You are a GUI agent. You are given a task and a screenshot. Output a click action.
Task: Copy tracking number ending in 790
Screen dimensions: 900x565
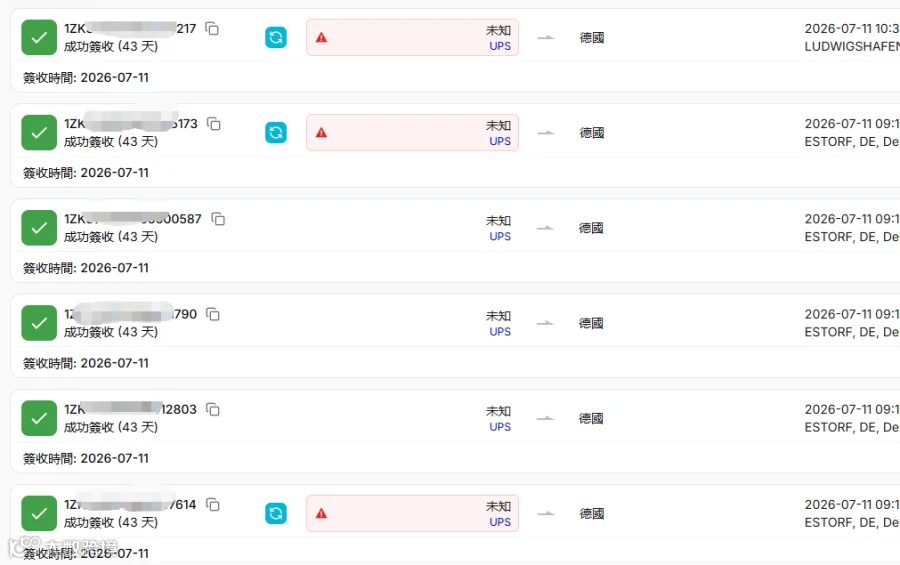tap(213, 315)
